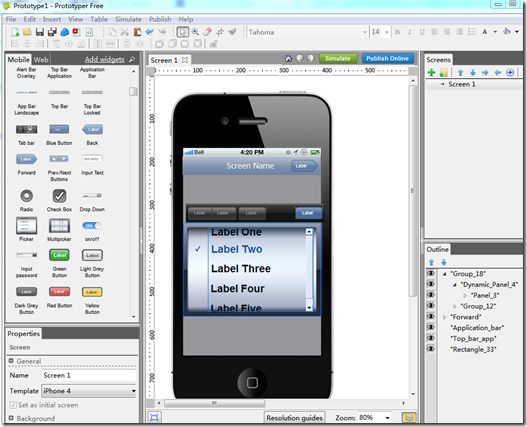
Task: Click the eraser tool icon
Action: pos(207,32)
